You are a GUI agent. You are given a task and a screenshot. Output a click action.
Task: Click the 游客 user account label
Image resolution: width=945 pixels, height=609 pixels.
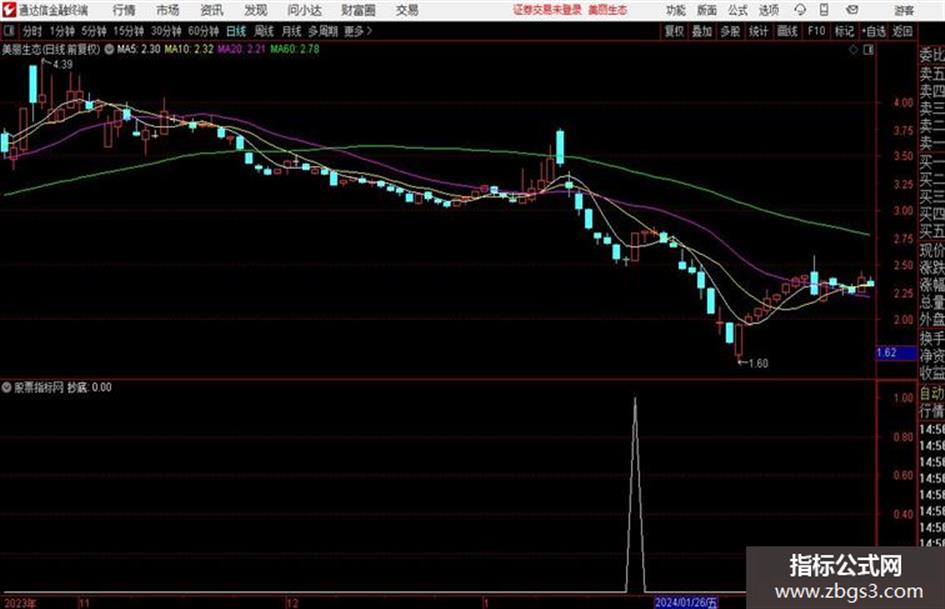(x=904, y=10)
